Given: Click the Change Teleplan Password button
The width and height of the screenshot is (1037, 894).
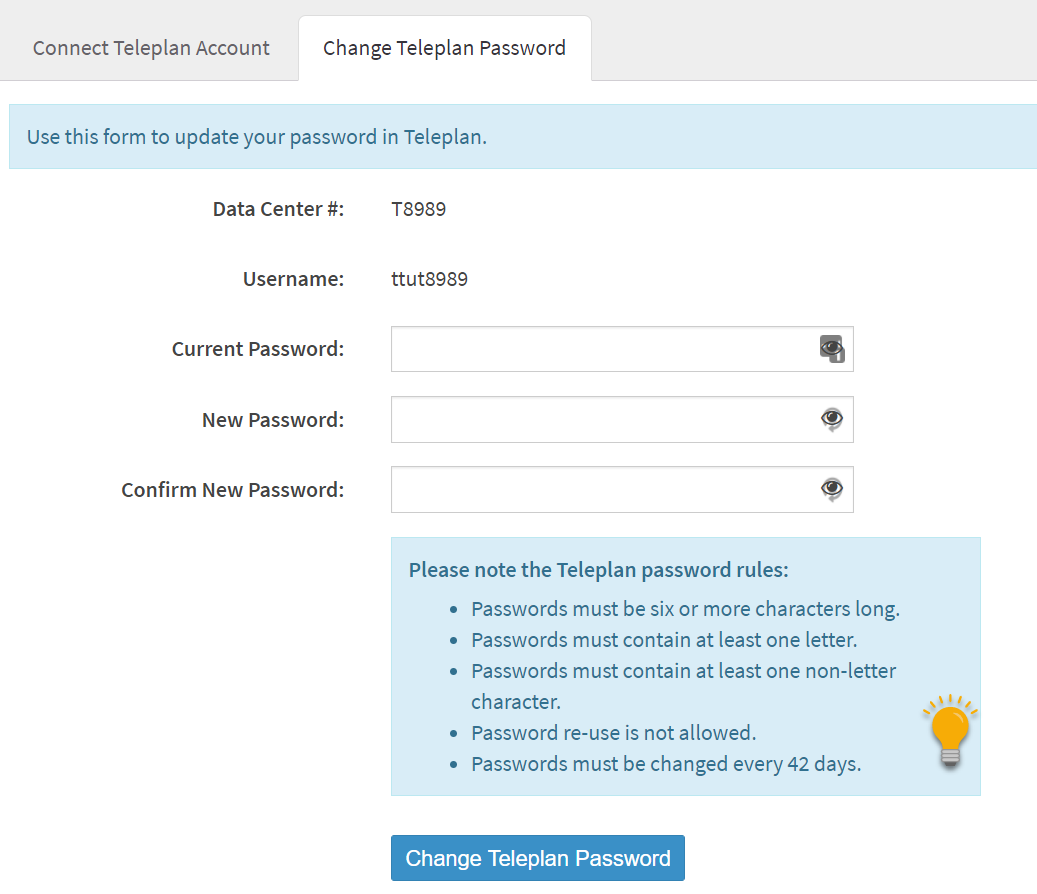Looking at the screenshot, I should coord(538,858).
